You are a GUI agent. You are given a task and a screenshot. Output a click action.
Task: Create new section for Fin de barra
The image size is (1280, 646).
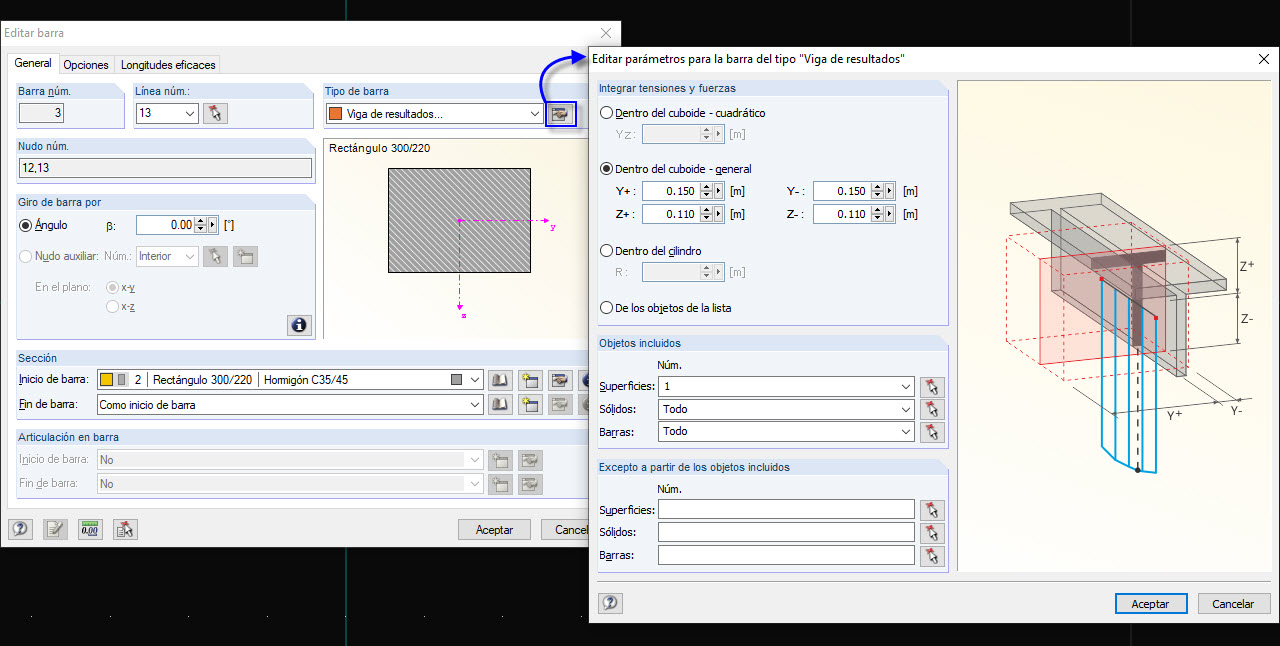530,405
